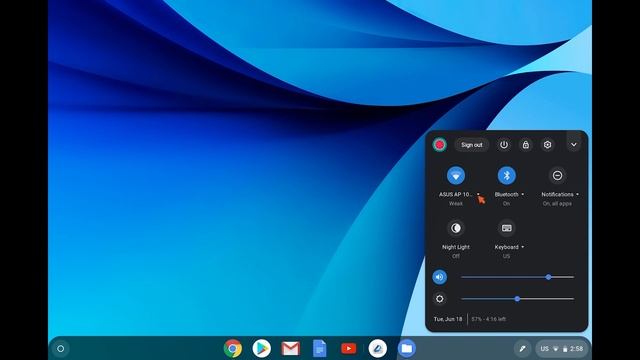The image size is (640, 360).
Task: Adjust the volume slider
Action: coord(517,277)
